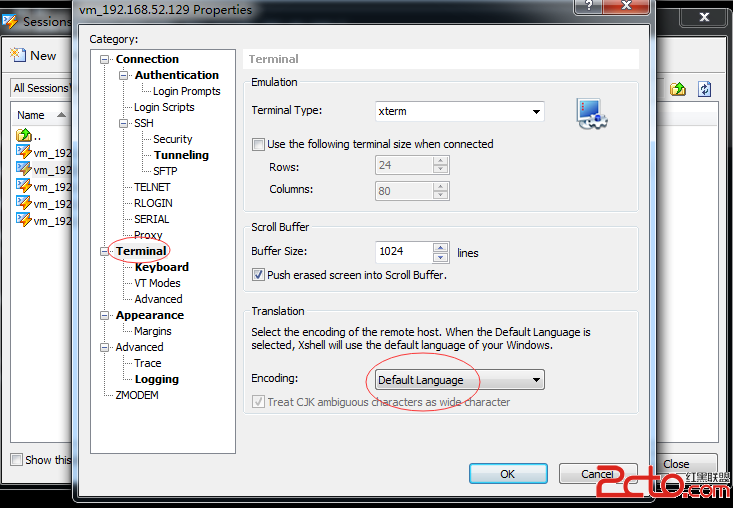Decrease Buffer Size with down arrow
Viewport: 733px width, 508px height.
click(440, 257)
